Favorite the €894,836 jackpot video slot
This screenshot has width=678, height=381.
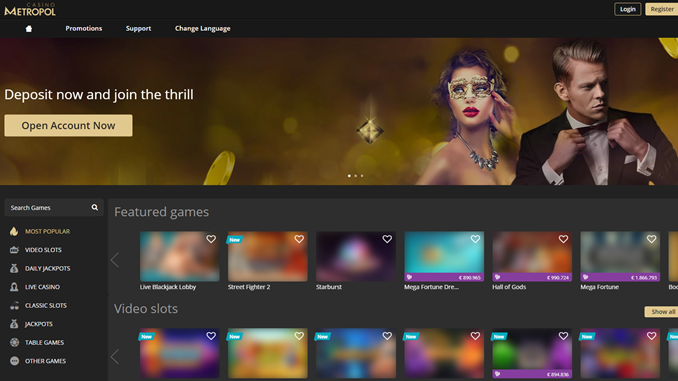[x=563, y=336]
